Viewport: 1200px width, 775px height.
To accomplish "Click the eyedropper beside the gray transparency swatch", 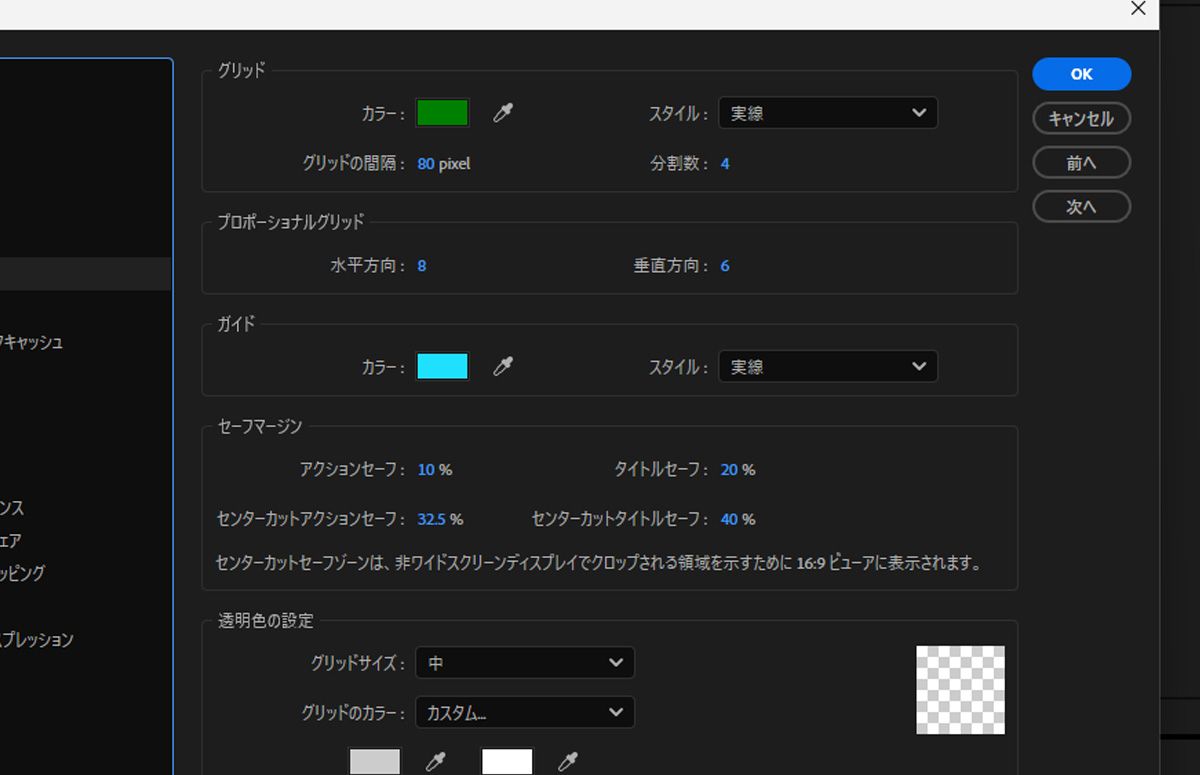I will point(438,761).
